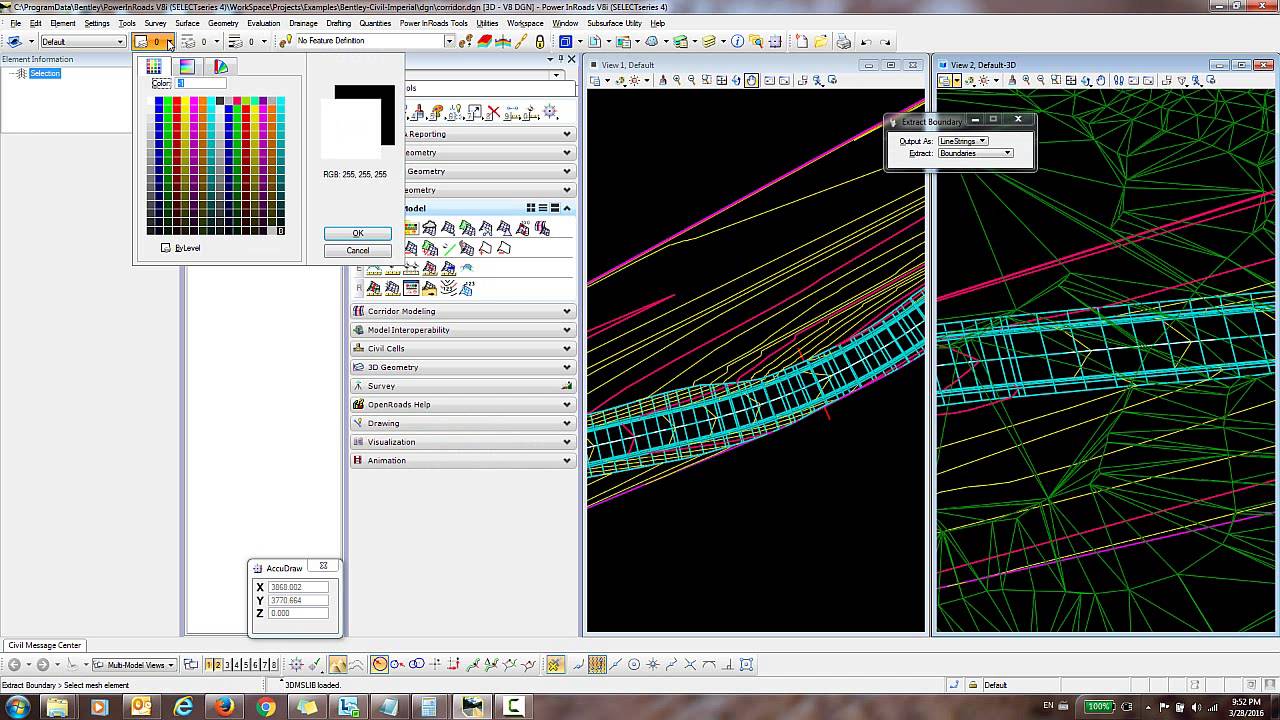This screenshot has width=1280, height=720.
Task: Open the Drainage menu
Action: click(x=303, y=23)
